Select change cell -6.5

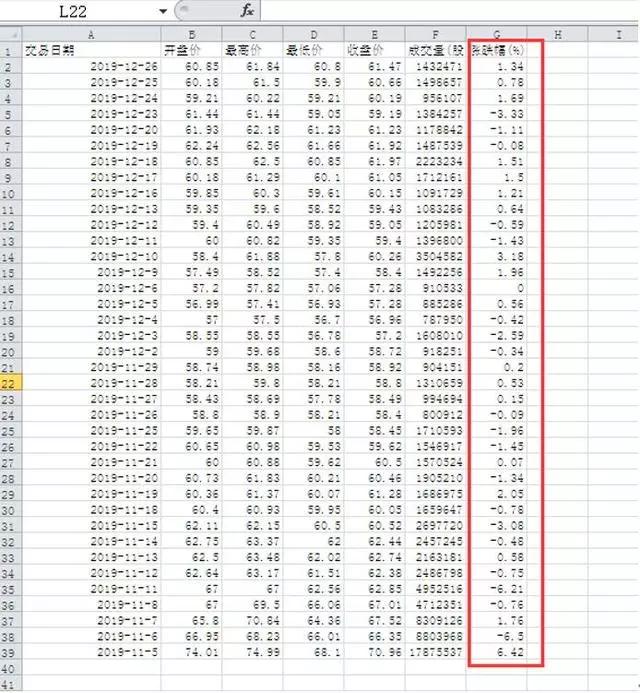pyautogui.click(x=496, y=636)
